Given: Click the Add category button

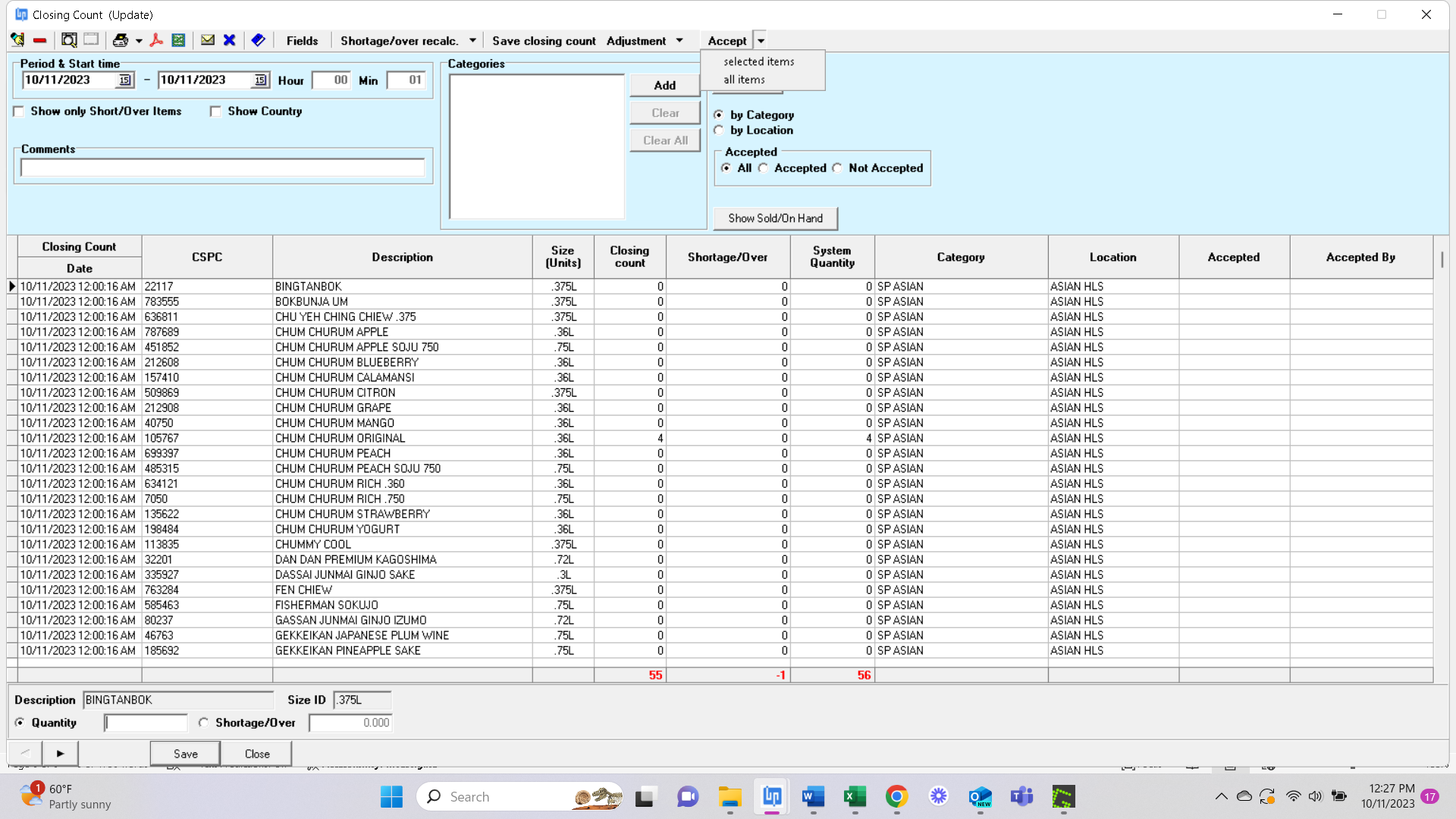Looking at the screenshot, I should point(664,85).
